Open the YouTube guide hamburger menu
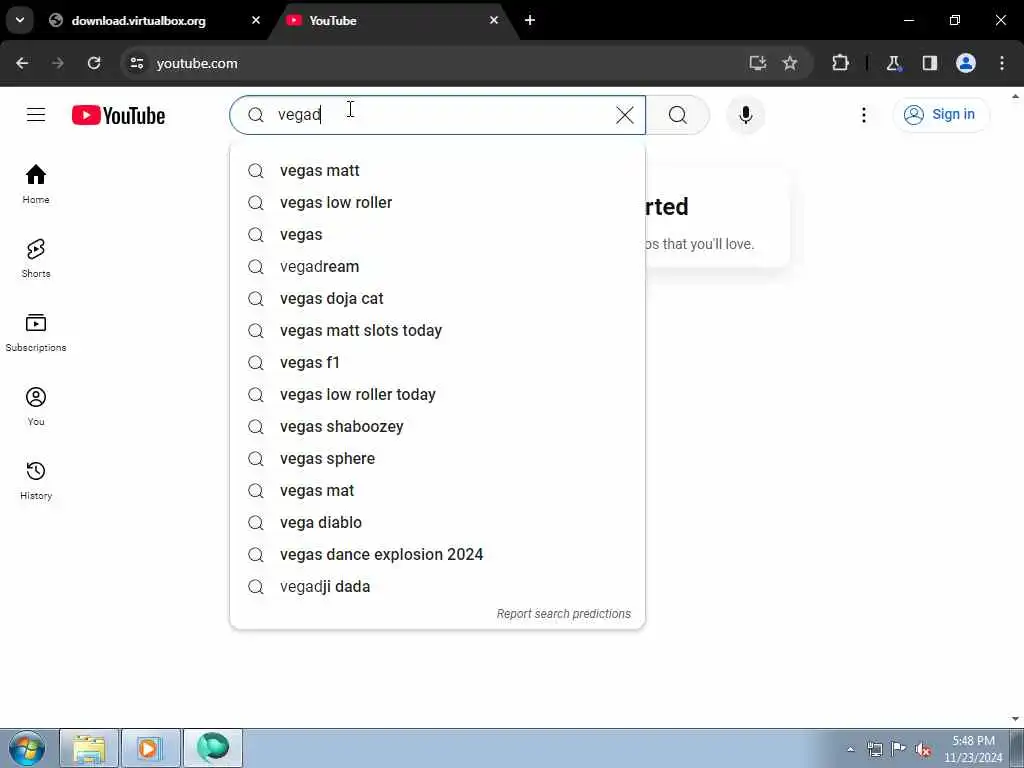The height and width of the screenshot is (768, 1024). [x=36, y=115]
